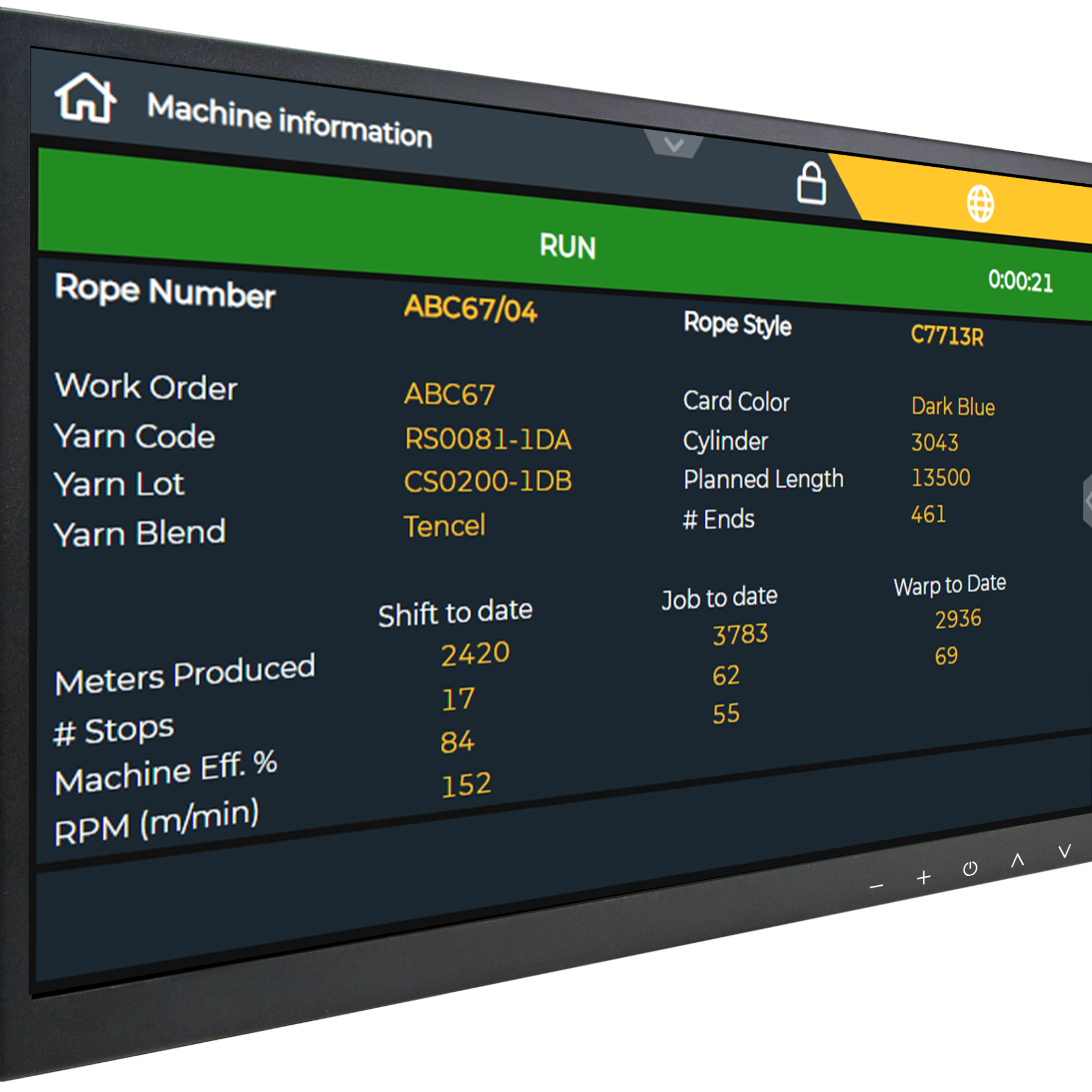Click the Yarn Blend value Tencel

tap(445, 525)
